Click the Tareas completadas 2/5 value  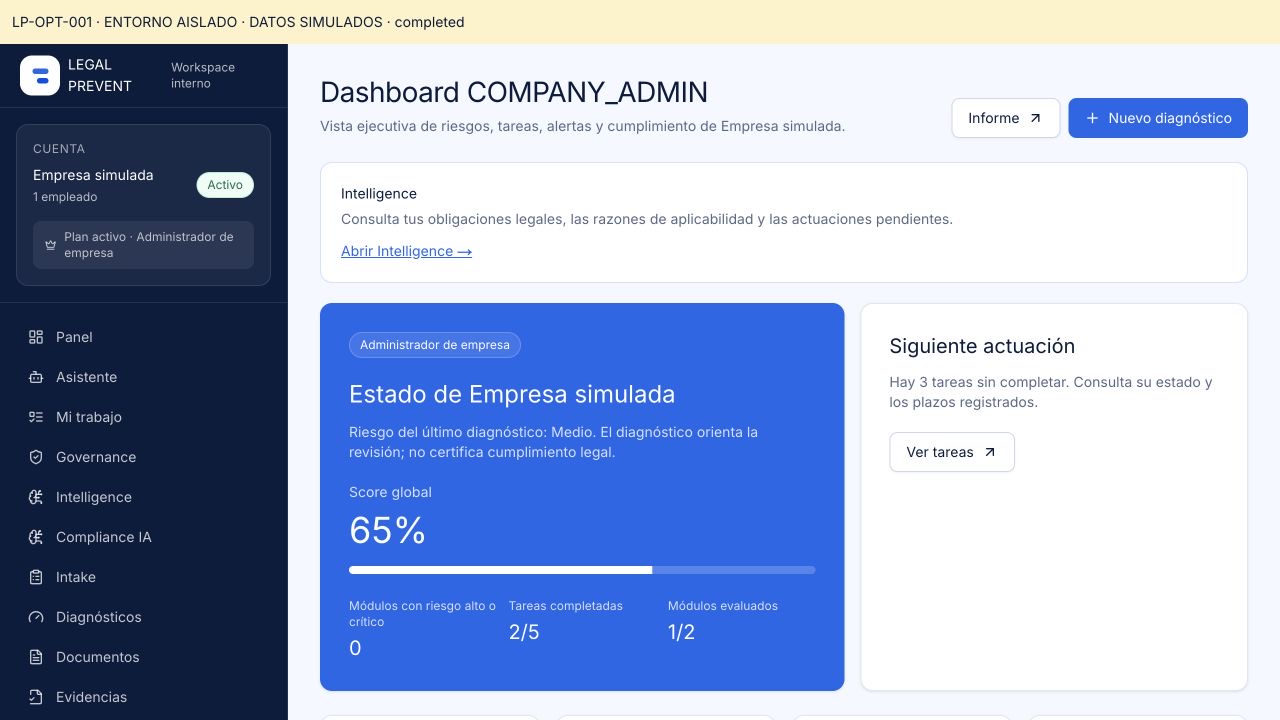click(524, 632)
